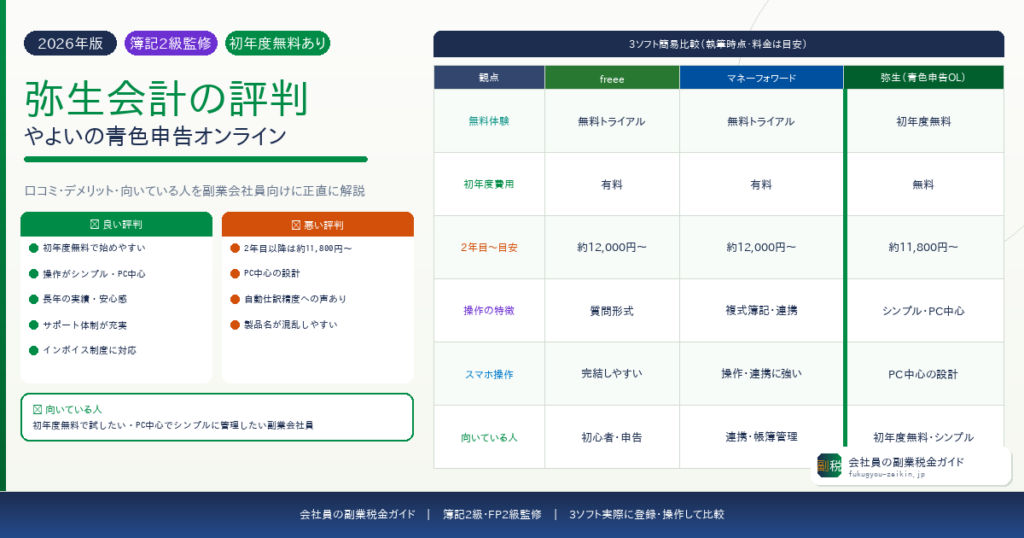Select the 無料体験 row label

pos(488,121)
